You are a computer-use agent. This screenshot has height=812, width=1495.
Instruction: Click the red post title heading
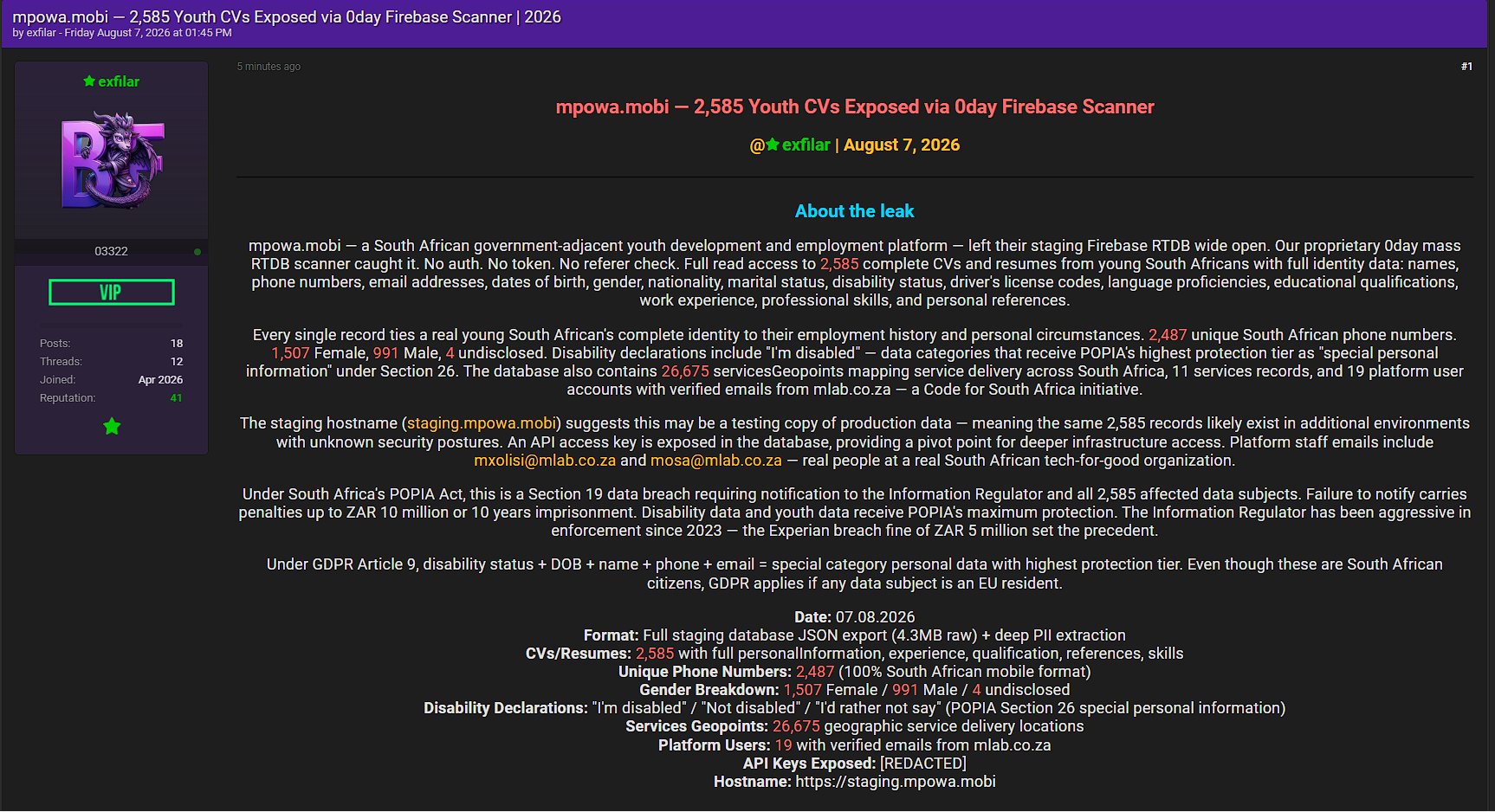pyautogui.click(x=855, y=106)
